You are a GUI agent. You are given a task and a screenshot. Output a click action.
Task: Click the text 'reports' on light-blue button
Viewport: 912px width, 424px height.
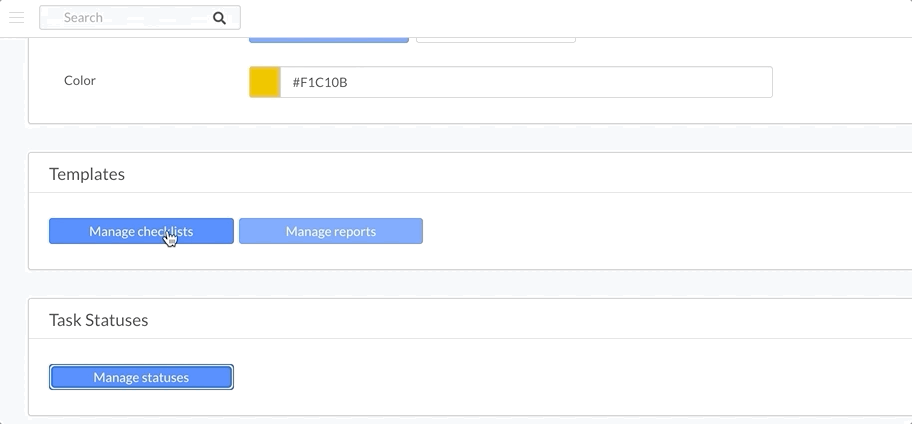pos(352,231)
